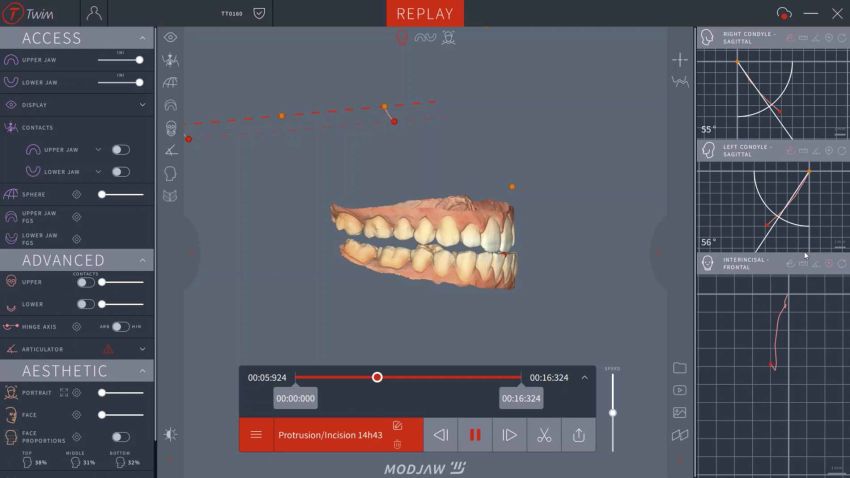
Task: Edit the Protrusion/Incision recording name
Action: [397, 426]
